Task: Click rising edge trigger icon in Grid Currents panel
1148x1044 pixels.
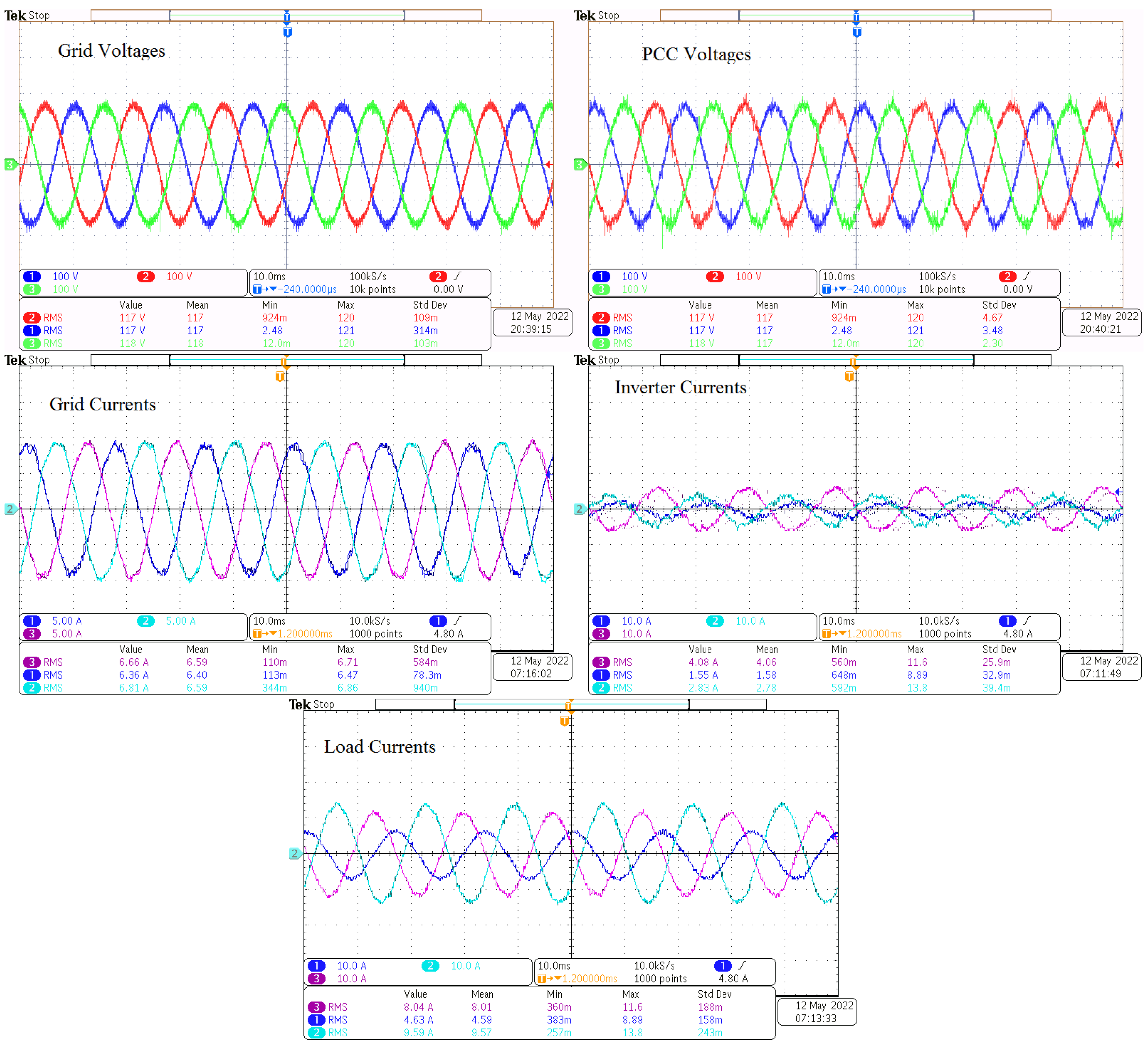Action: click(x=457, y=620)
